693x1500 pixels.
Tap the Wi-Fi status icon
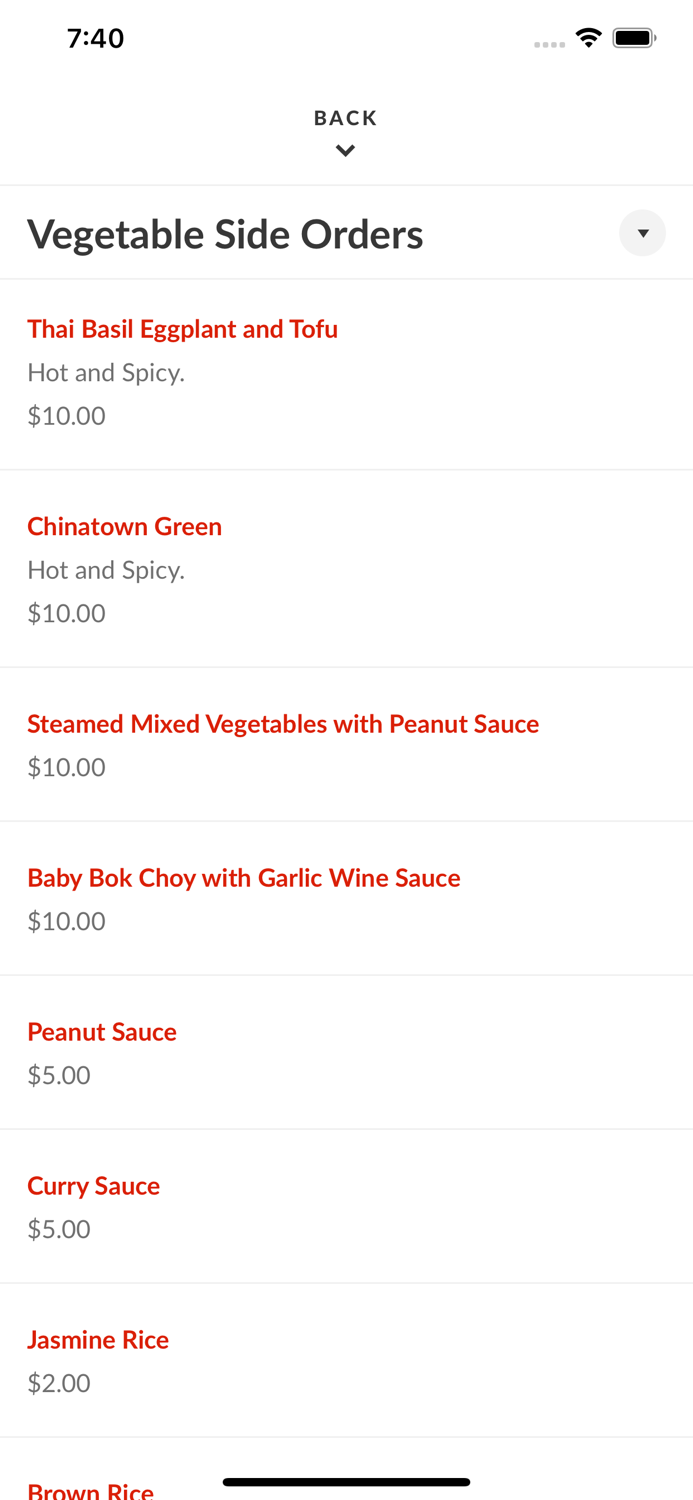(588, 36)
